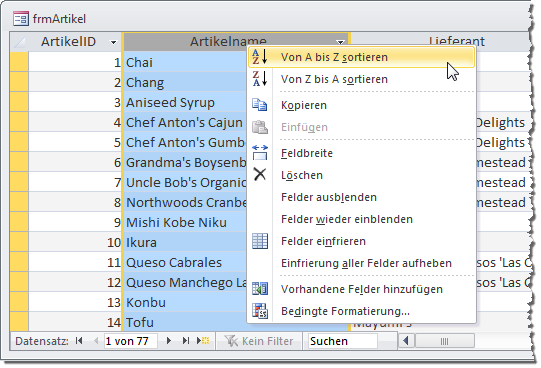Select row selector for Tofu record
Image resolution: width=541 pixels, height=368 pixels.
point(19,322)
